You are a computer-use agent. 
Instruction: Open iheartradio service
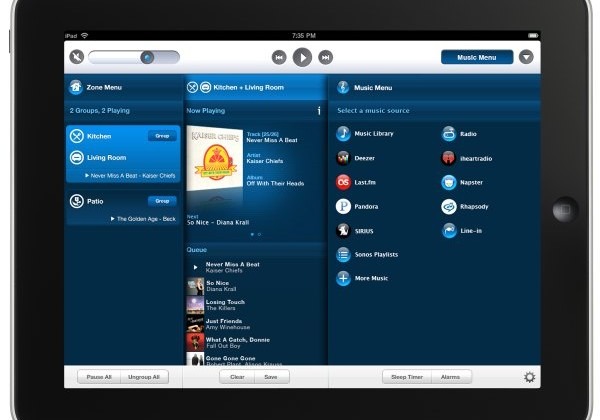[467, 158]
